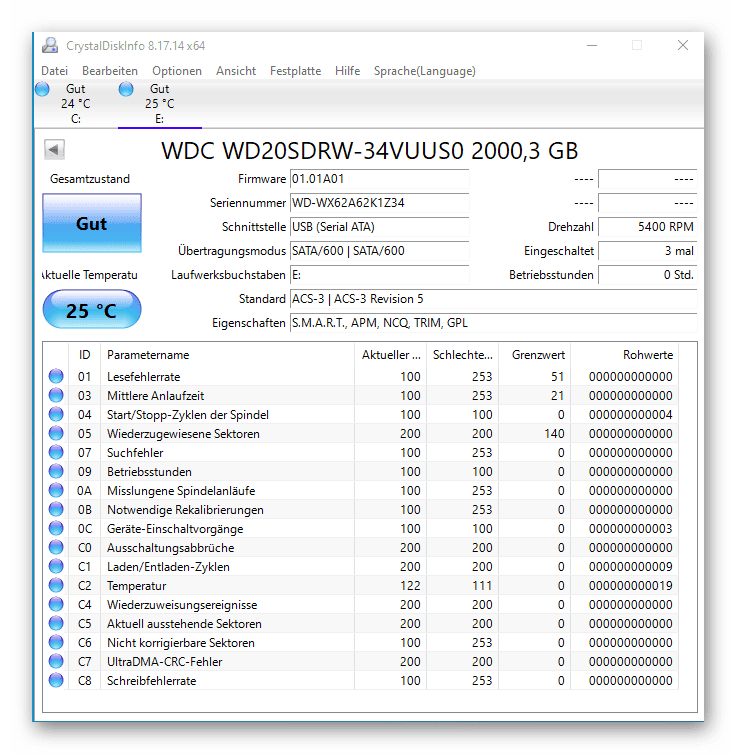Select the drive E: tab showing 25 °C

160,104
